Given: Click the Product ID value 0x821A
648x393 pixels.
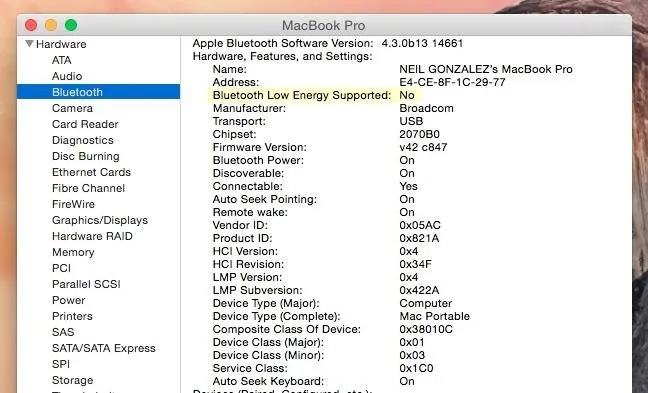Looking at the screenshot, I should tap(419, 238).
